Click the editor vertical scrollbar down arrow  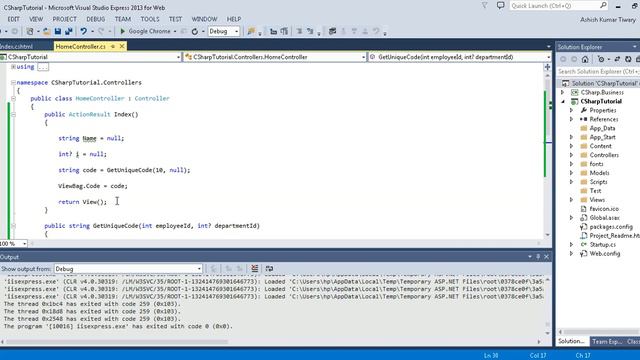coord(548,235)
